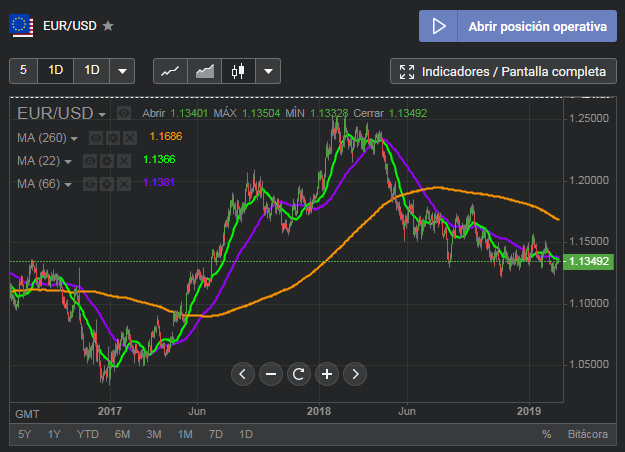625x452 pixels.
Task: Select the 1M time range
Action: pyautogui.click(x=185, y=434)
